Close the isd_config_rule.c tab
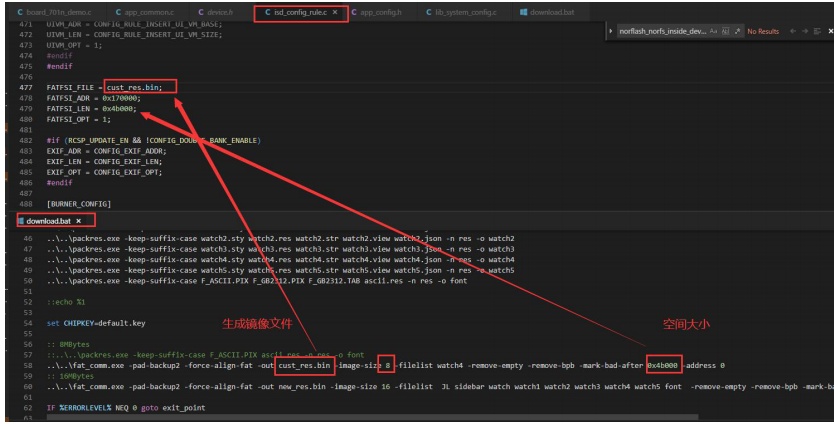 (335, 12)
